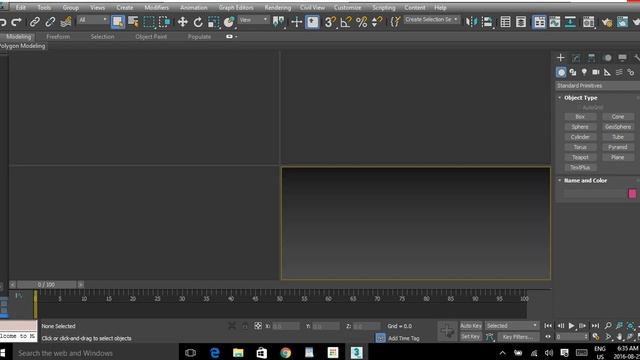Viewport: 640px width, 360px height.
Task: Click the Key Filters button
Action: click(518, 337)
